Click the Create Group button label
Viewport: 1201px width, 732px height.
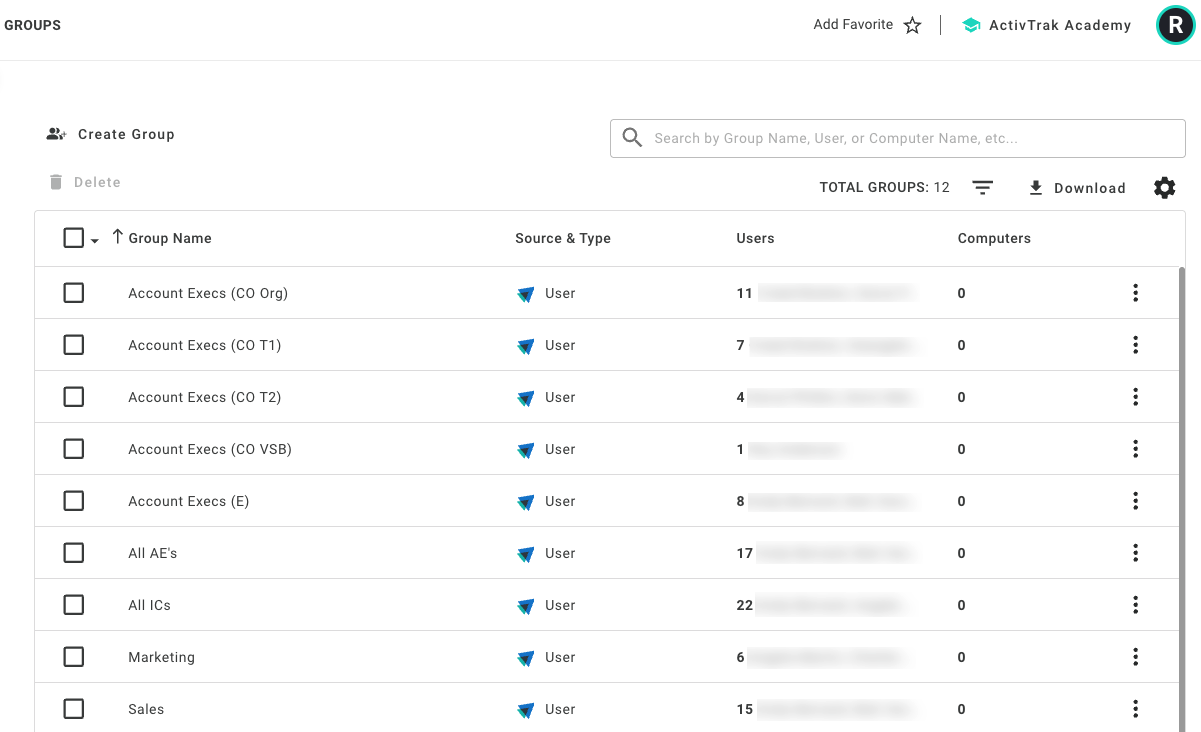(x=126, y=134)
